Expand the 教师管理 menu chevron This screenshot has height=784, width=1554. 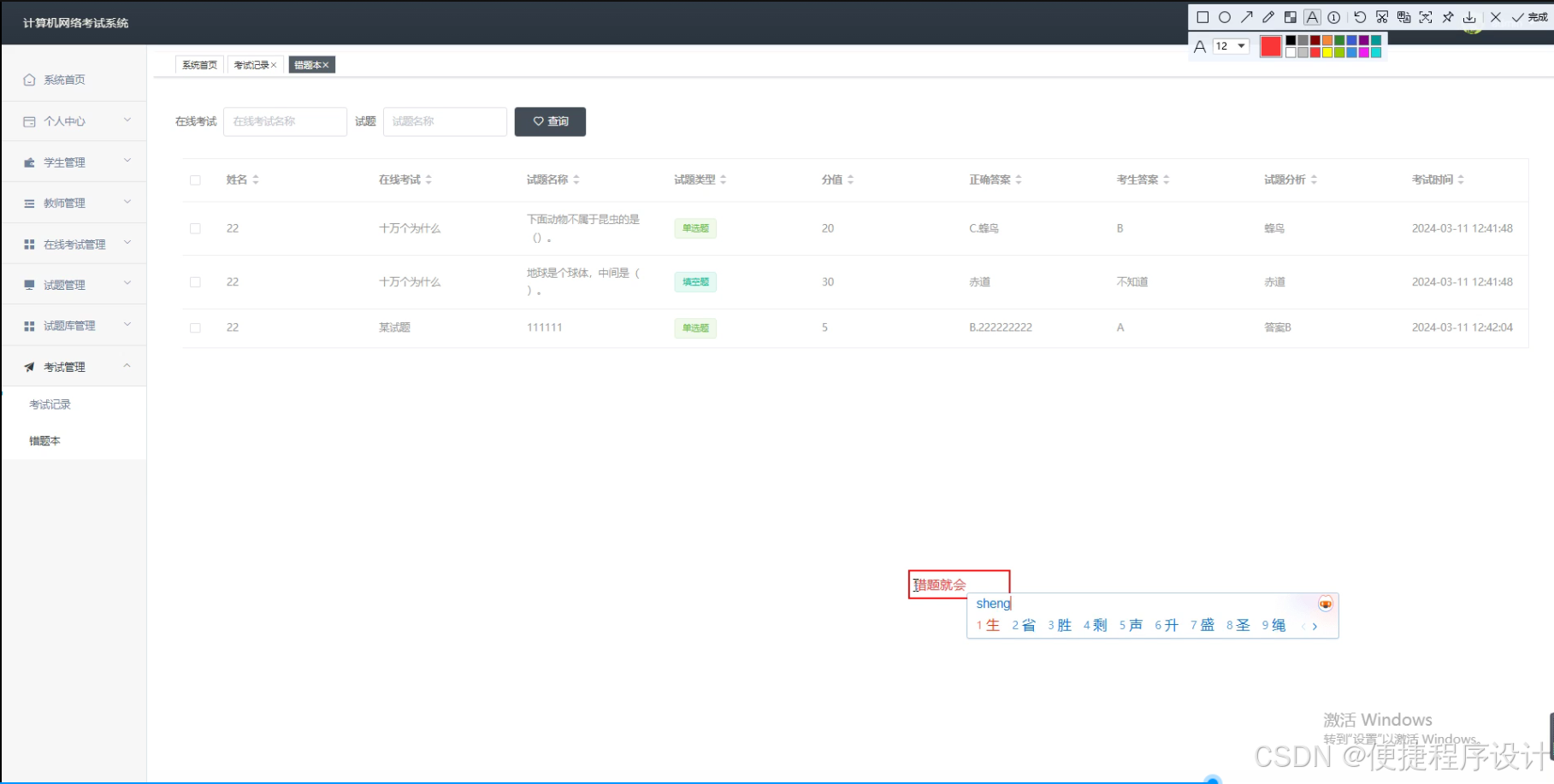pyautogui.click(x=127, y=202)
